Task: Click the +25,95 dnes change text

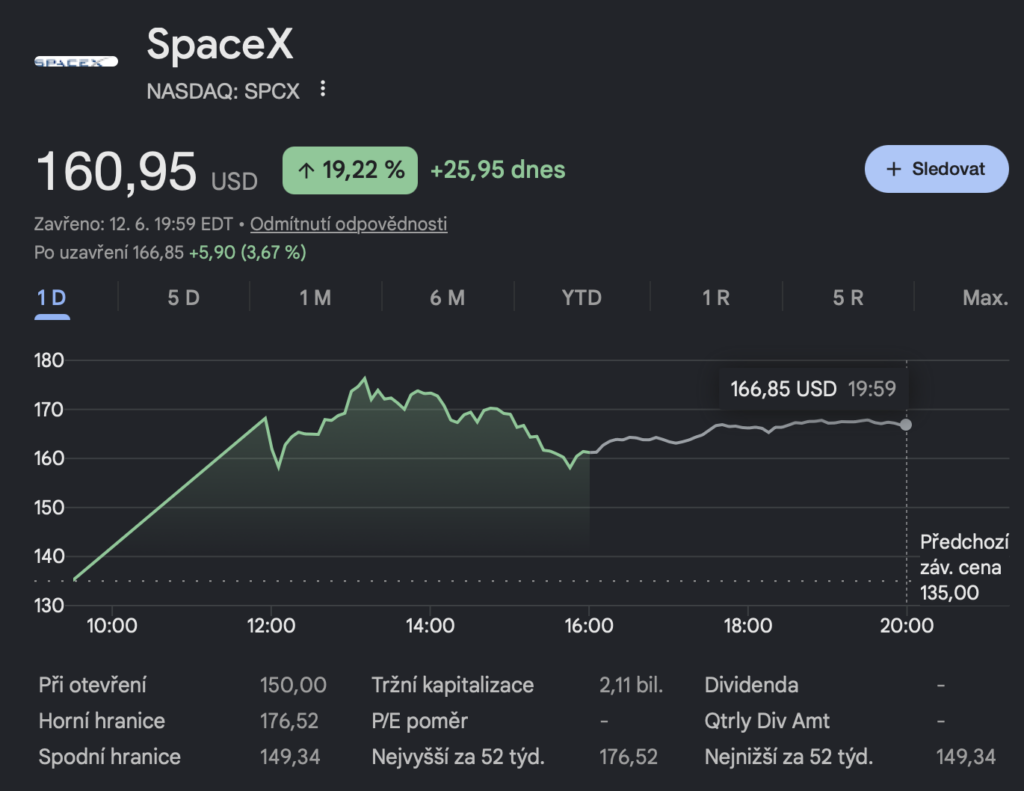Action: pyautogui.click(x=498, y=170)
